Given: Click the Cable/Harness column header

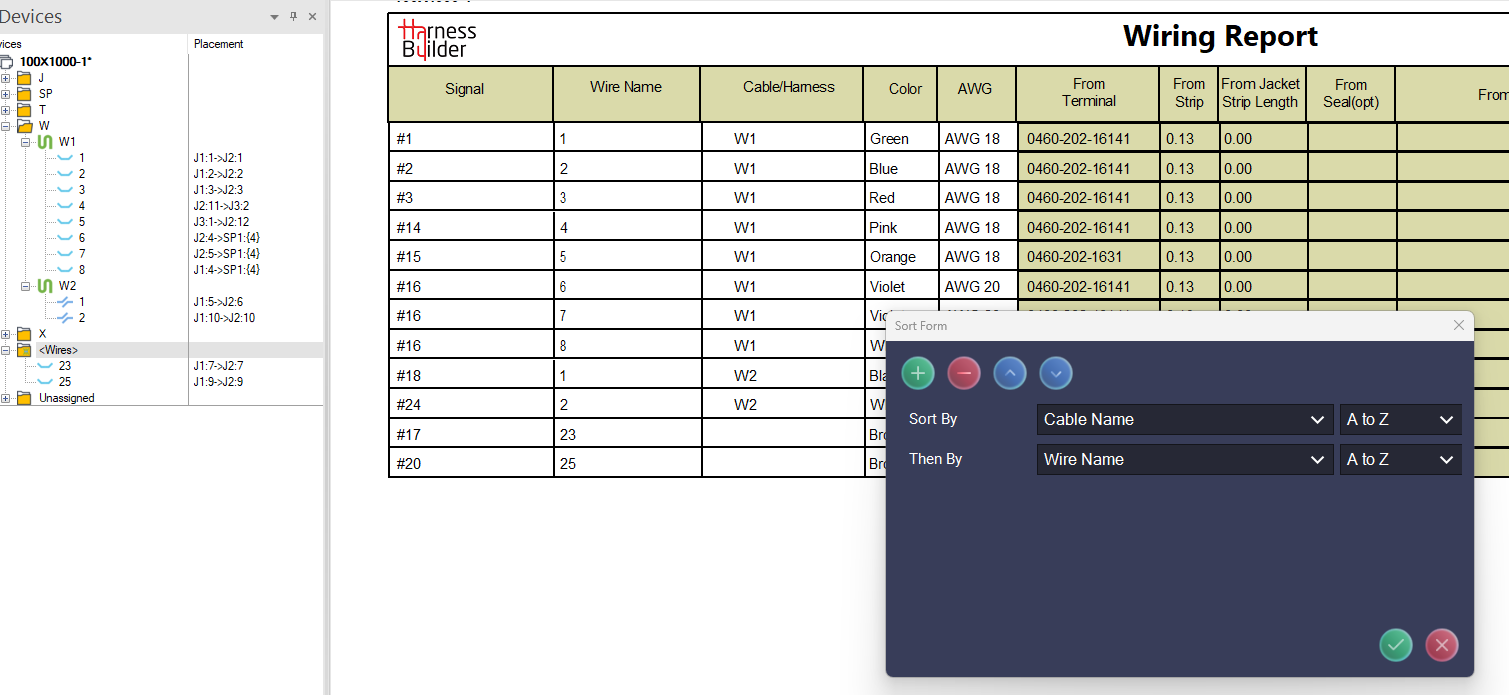Looking at the screenshot, I should [x=782, y=94].
